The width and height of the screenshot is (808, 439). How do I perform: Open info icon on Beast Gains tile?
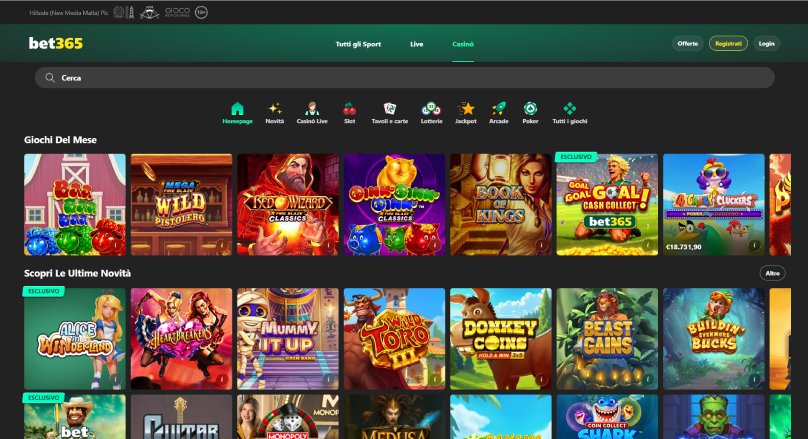pos(648,380)
